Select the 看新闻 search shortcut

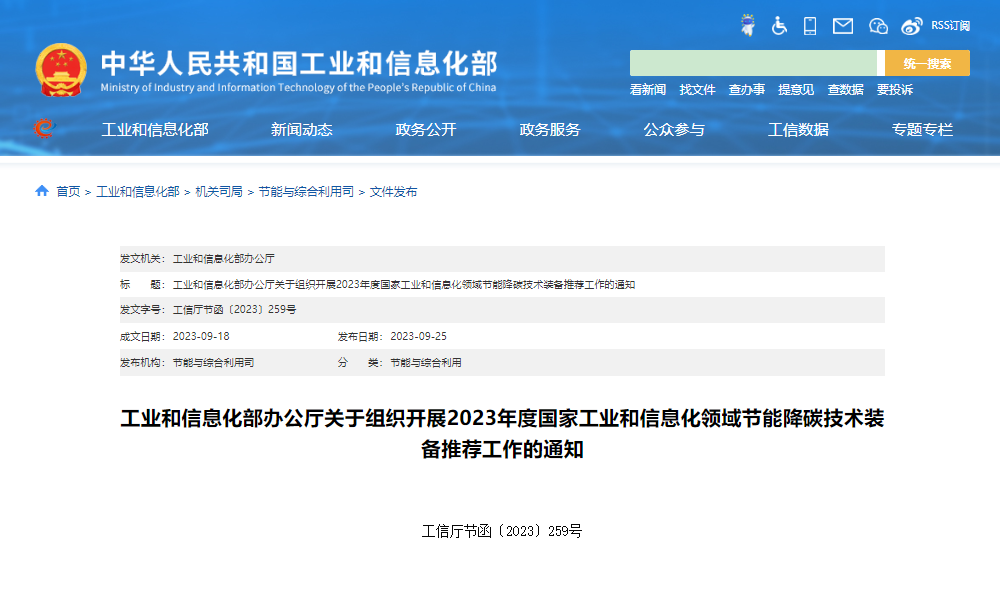pyautogui.click(x=648, y=90)
